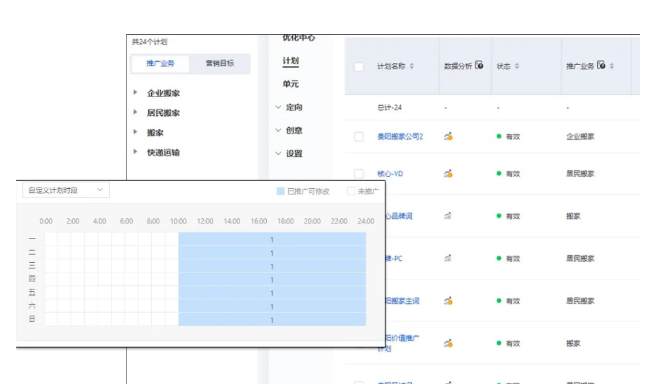The height and width of the screenshot is (391, 663).
Task: Open data analysis icon in last 搬家 row
Action: coord(448,343)
